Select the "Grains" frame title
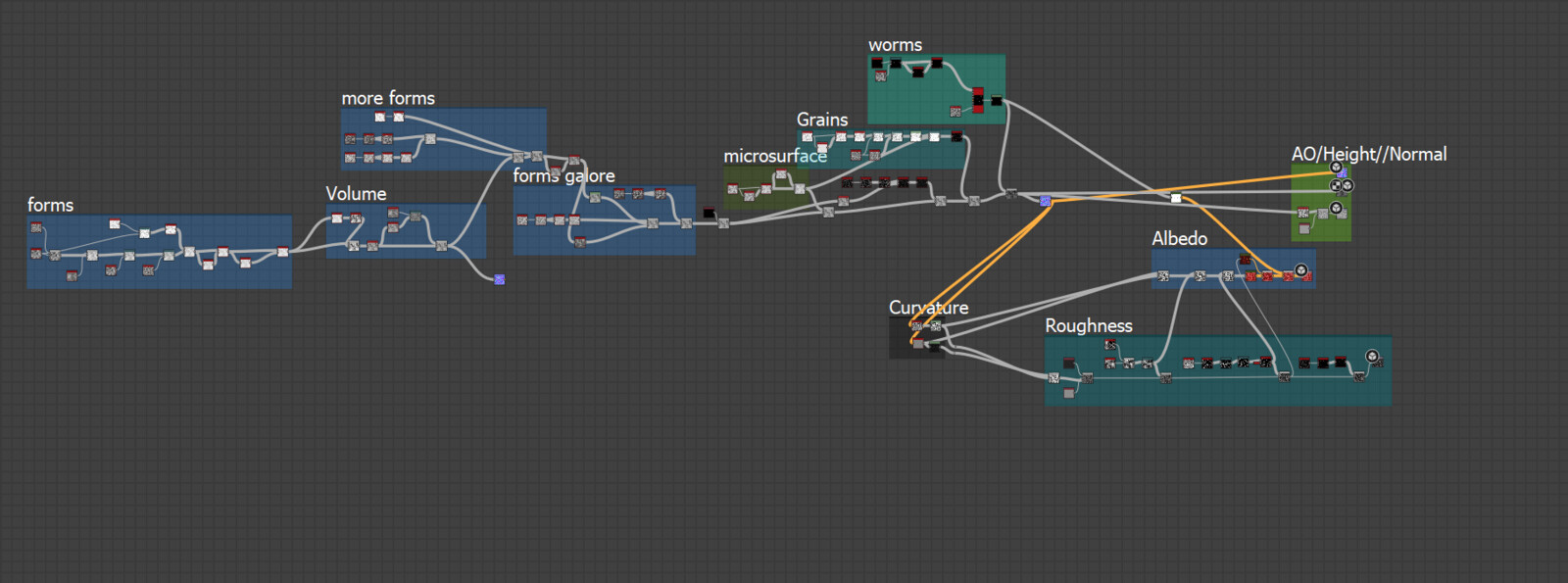Screen dimensions: 1568x583 [x=822, y=120]
